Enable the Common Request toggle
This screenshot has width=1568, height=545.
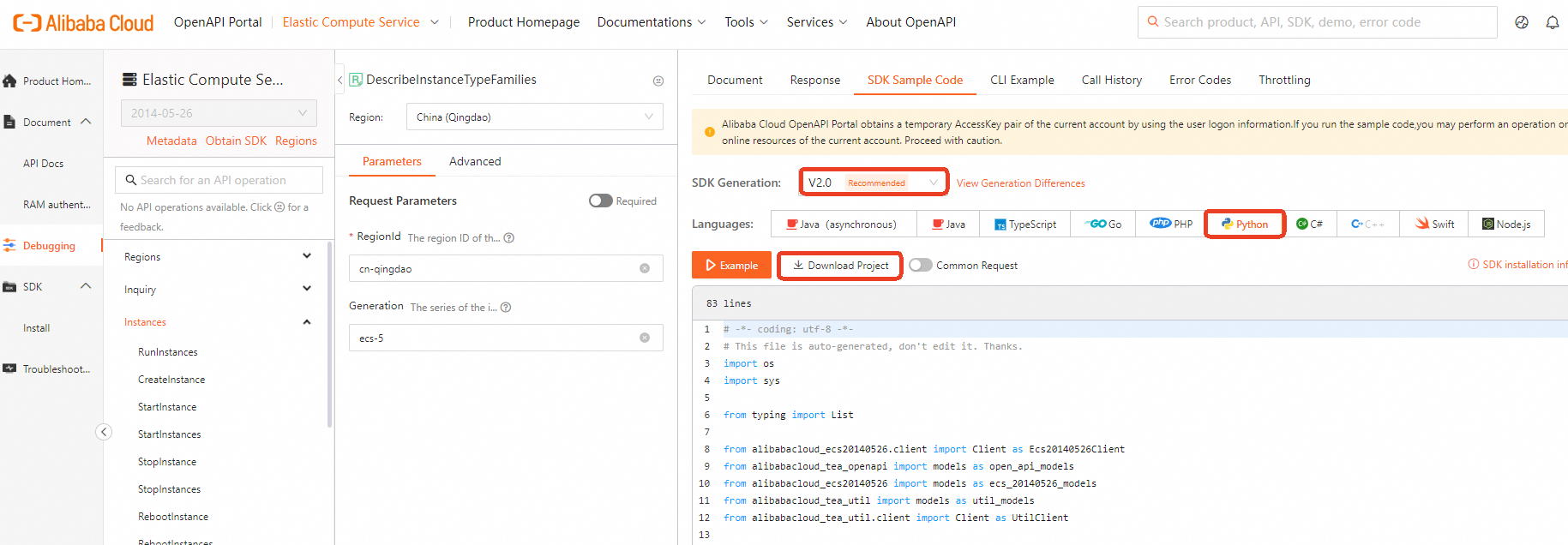tap(921, 266)
